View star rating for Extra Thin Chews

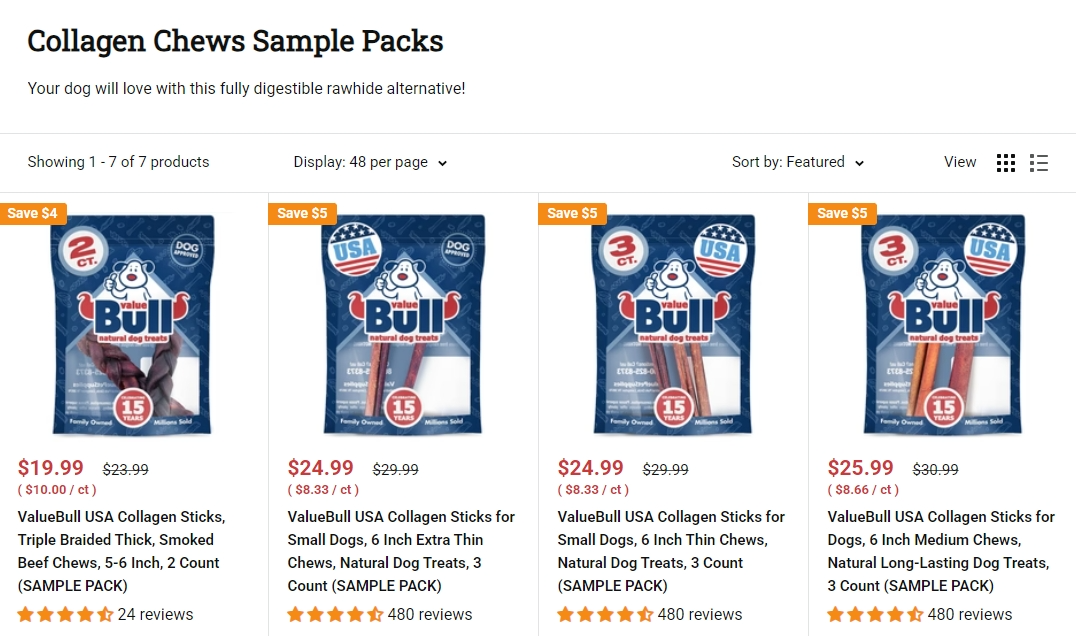pyautogui.click(x=336, y=614)
